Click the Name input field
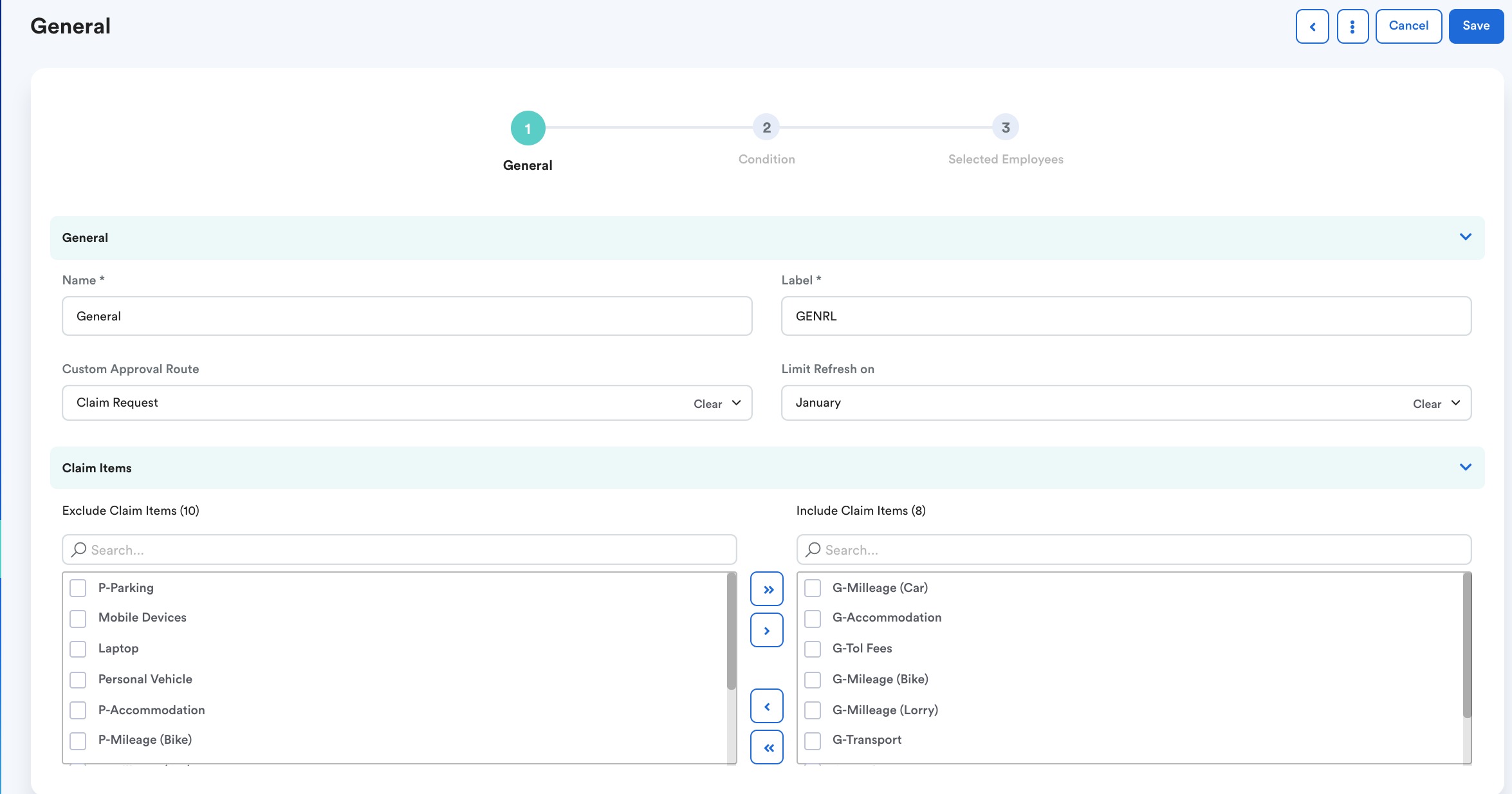The image size is (1512, 794). click(x=407, y=316)
